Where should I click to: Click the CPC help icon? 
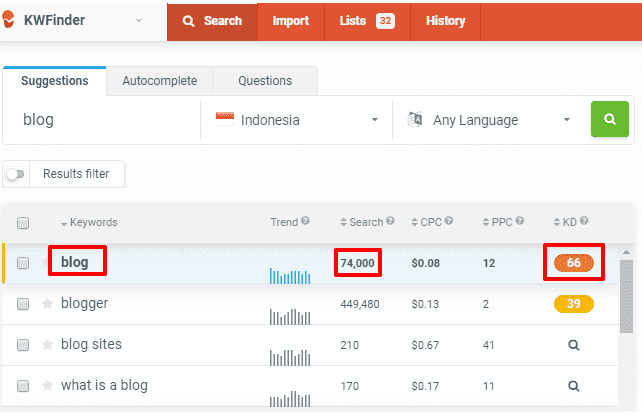(449, 221)
